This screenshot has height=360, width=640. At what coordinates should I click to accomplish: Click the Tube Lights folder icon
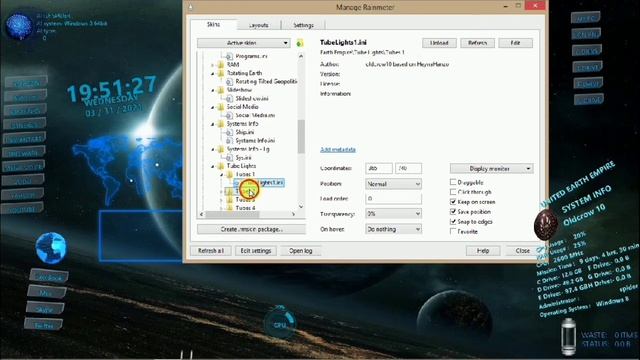[x=221, y=166]
